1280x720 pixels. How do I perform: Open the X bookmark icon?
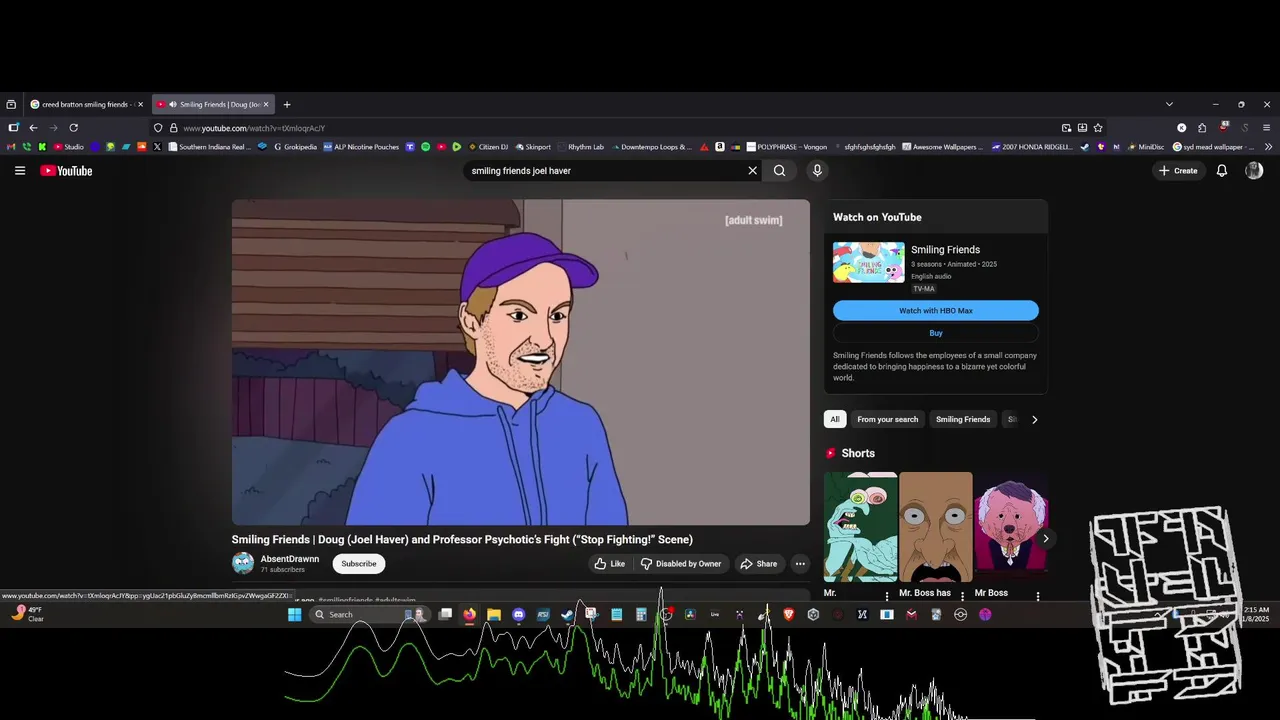click(157, 147)
